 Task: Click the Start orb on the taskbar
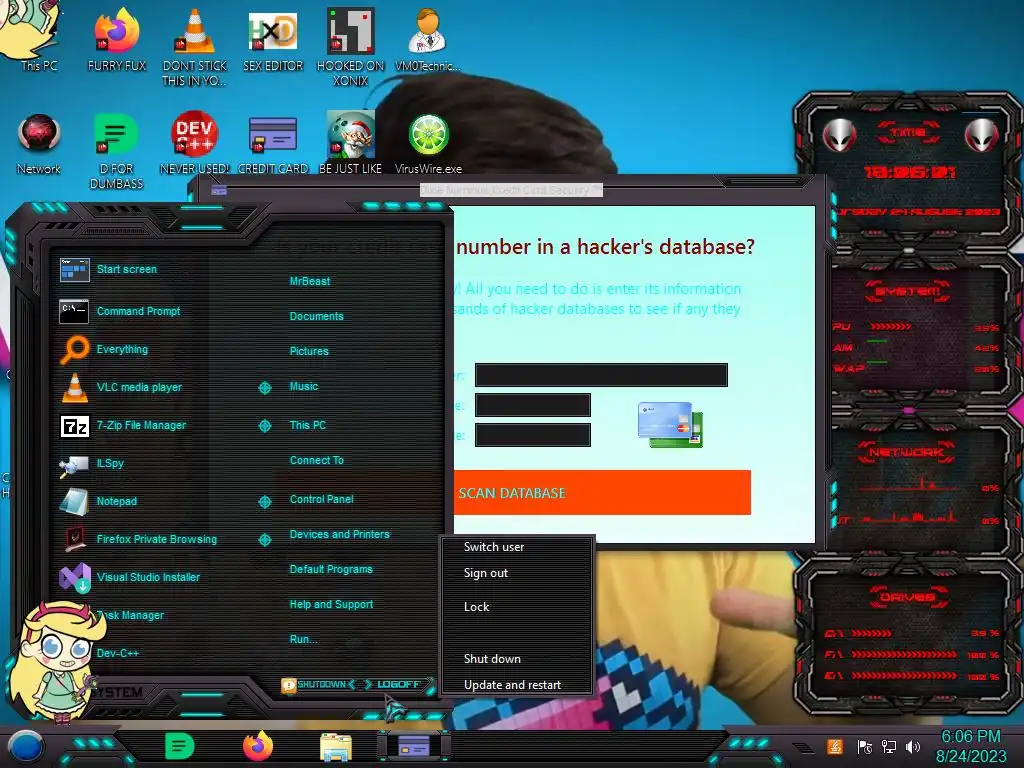tap(26, 746)
